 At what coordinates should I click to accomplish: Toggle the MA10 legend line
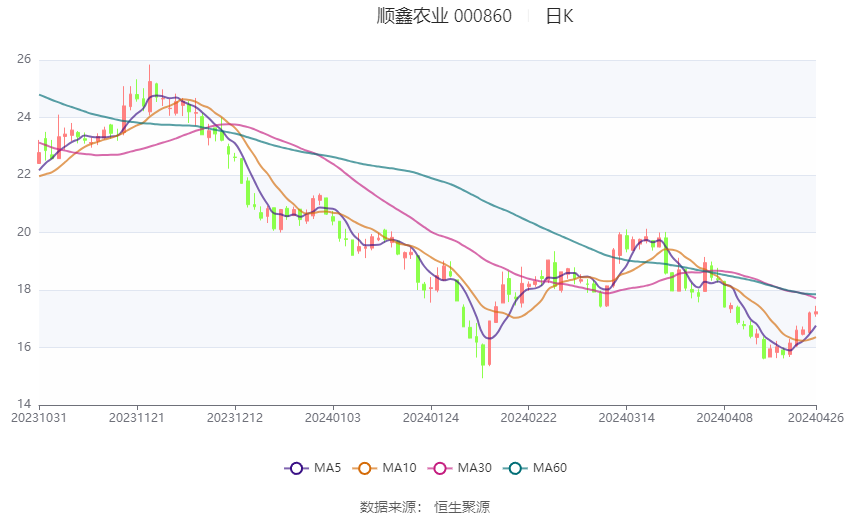(384, 468)
